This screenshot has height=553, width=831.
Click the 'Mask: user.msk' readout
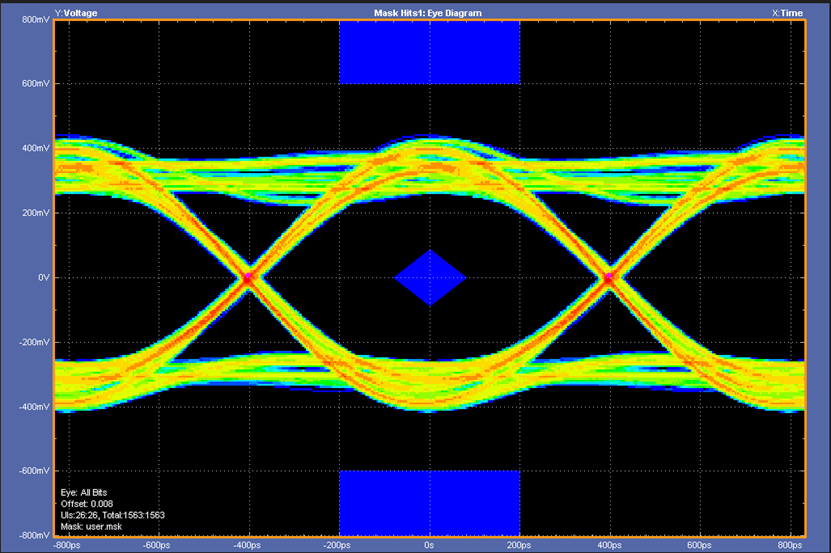[91, 526]
